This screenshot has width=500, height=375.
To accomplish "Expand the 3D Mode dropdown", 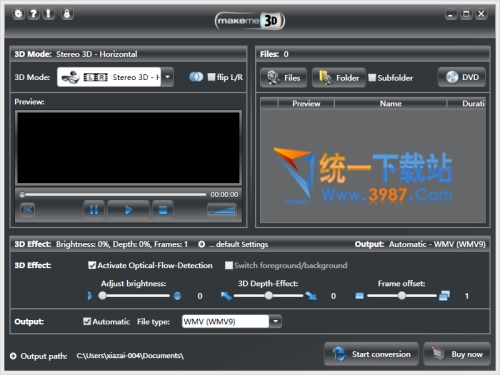I will 168,77.
